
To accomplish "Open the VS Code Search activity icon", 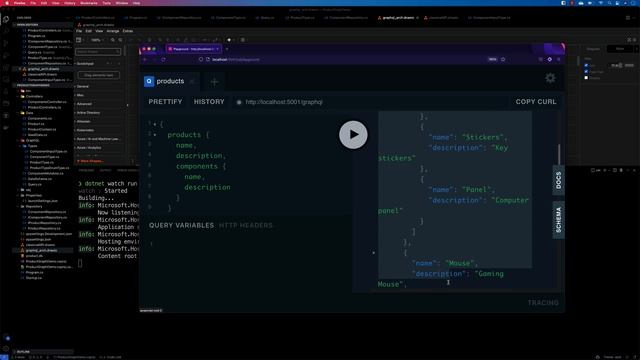I will click(x=6, y=31).
